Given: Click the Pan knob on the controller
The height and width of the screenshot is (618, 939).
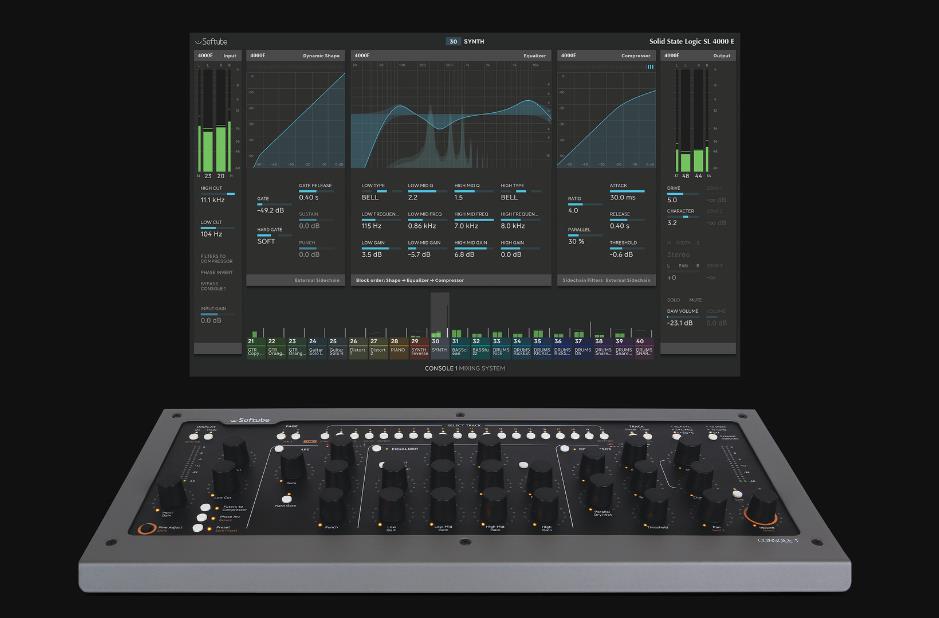Looking at the screenshot, I should pyautogui.click(x=714, y=507).
